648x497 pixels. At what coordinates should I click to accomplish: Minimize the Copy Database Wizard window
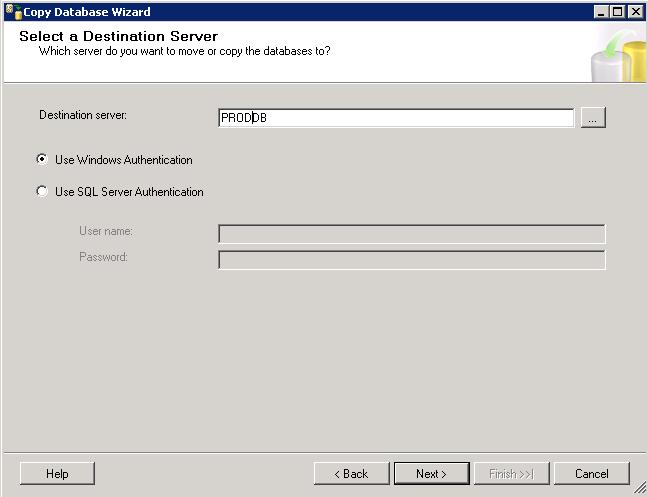pos(601,12)
